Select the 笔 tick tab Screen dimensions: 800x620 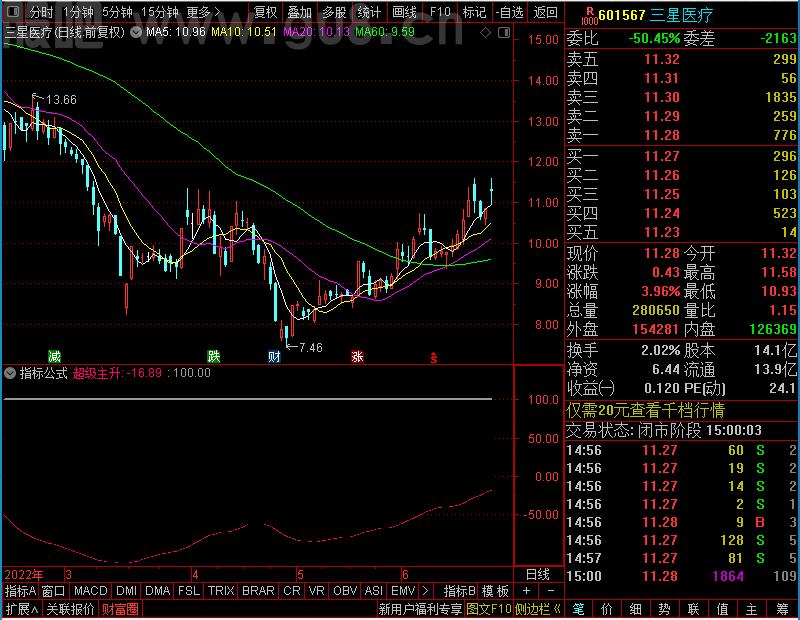[578, 609]
